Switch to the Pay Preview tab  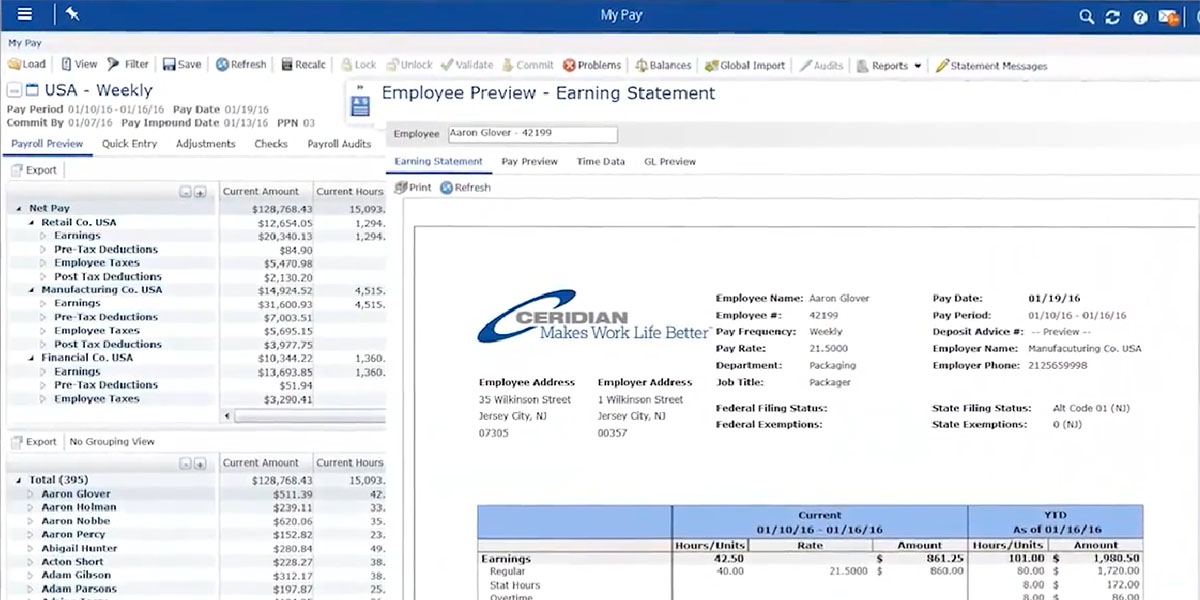tap(529, 161)
